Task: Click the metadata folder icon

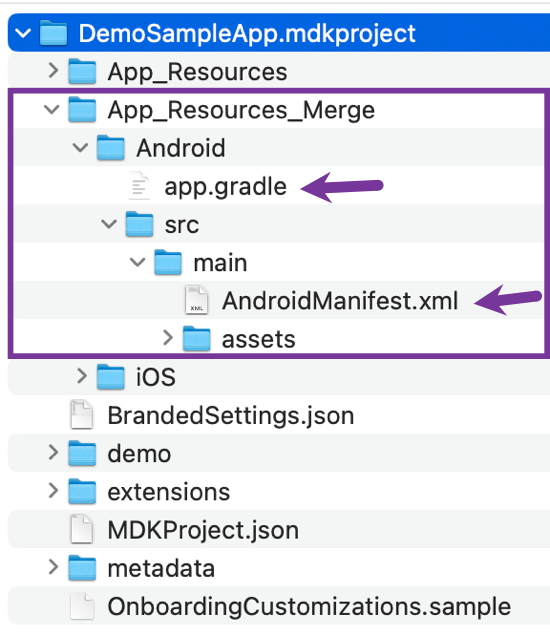Action: 82,568
